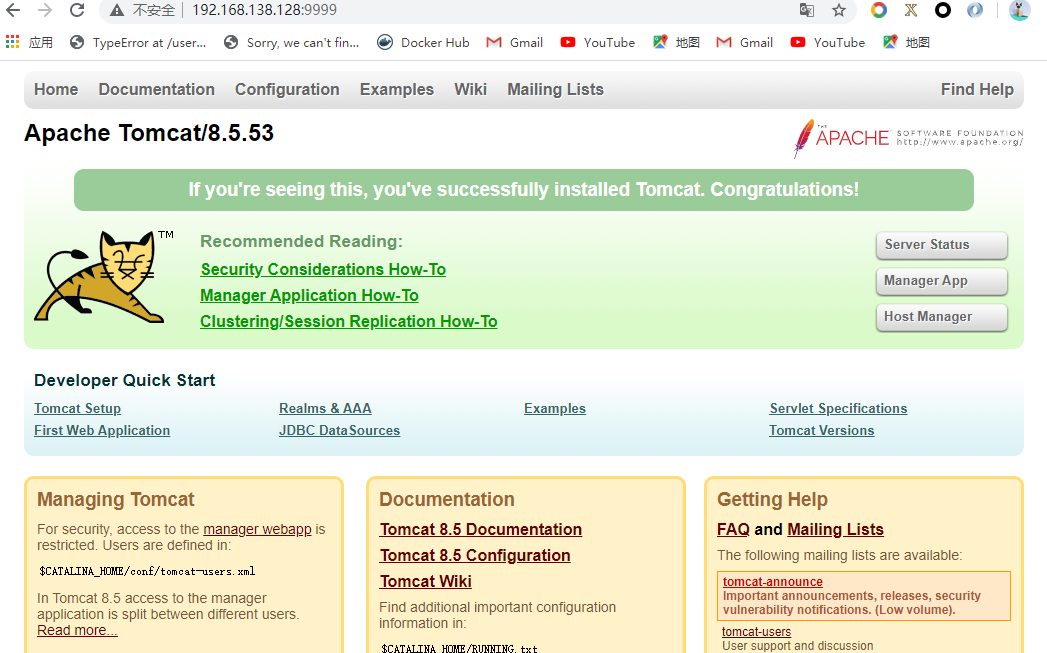The width and height of the screenshot is (1047, 653).
Task: Open Security Considerations How-To guide
Action: pyautogui.click(x=322, y=269)
